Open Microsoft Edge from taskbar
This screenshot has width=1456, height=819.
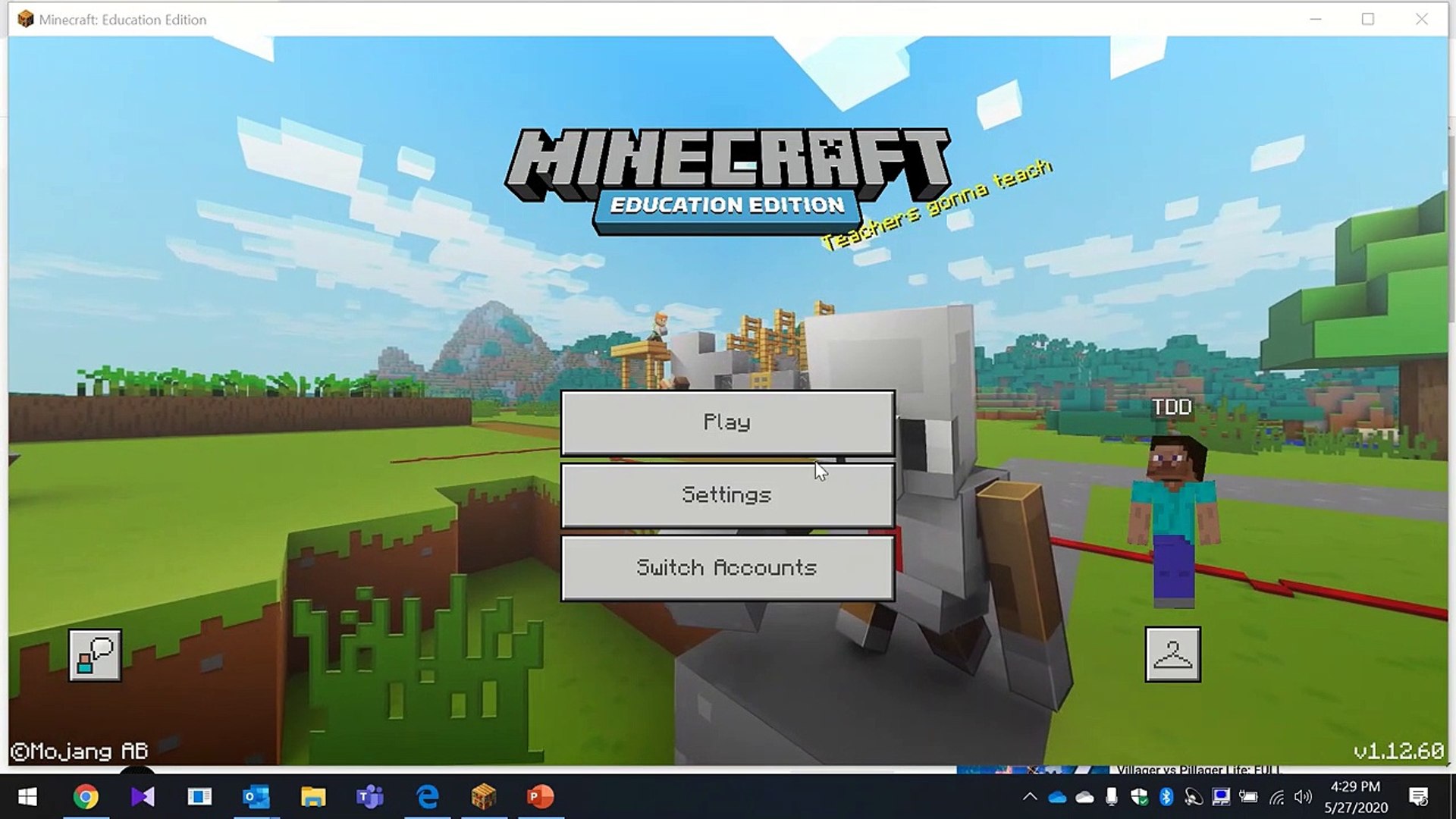(x=428, y=797)
